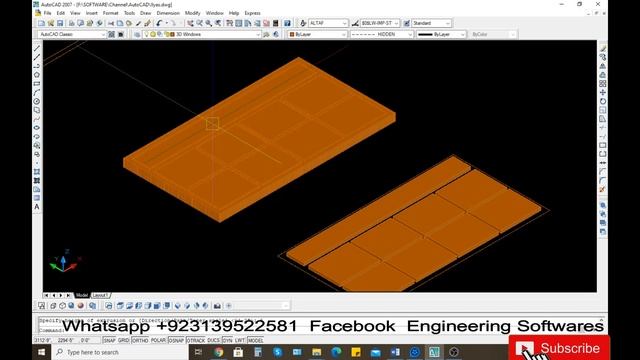Screen dimensions: 640x360
Task: Open the 3D Windows layer dropdown
Action: [202, 34]
